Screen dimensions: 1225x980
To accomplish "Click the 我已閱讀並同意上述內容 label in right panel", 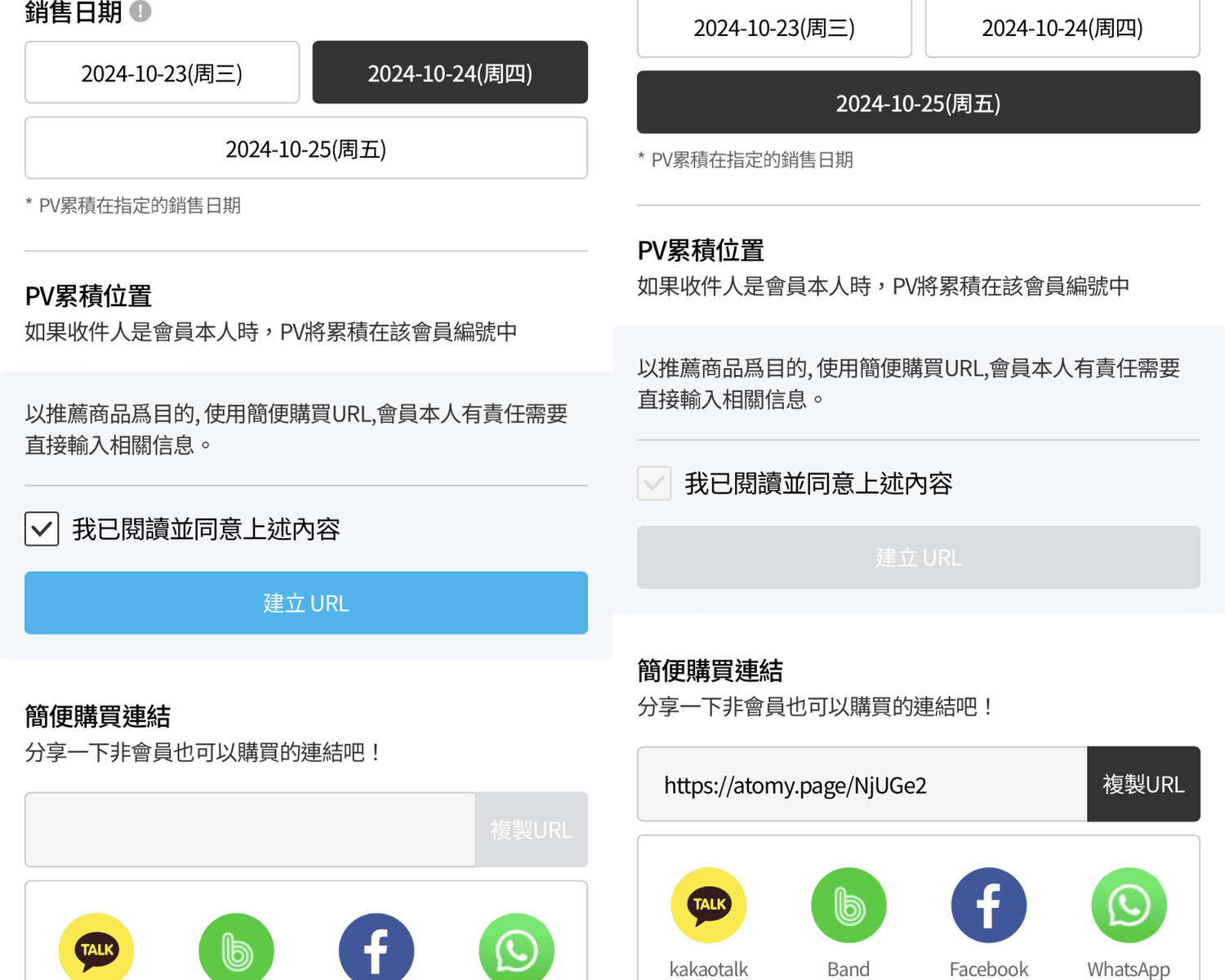I will pos(818,483).
